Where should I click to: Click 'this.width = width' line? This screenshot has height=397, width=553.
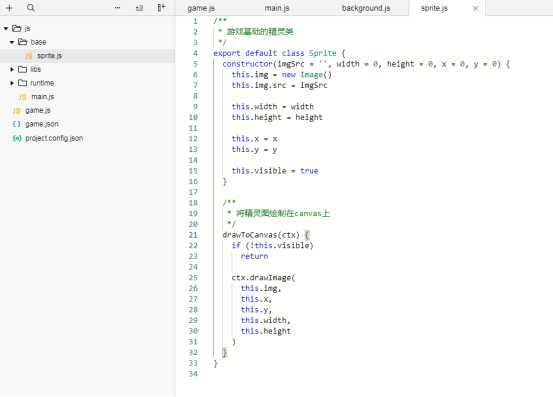click(x=273, y=107)
